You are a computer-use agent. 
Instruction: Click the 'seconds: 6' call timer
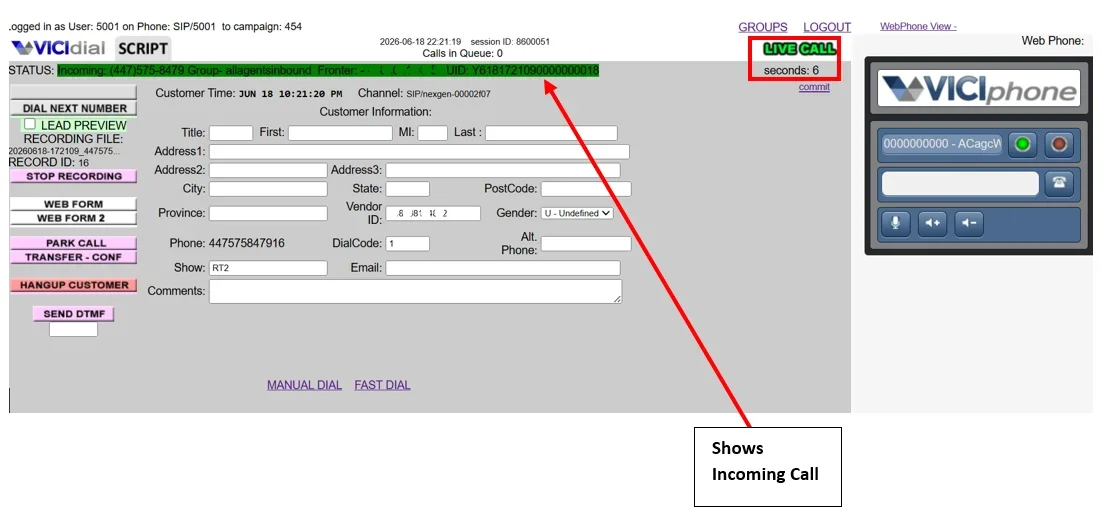pyautogui.click(x=791, y=71)
